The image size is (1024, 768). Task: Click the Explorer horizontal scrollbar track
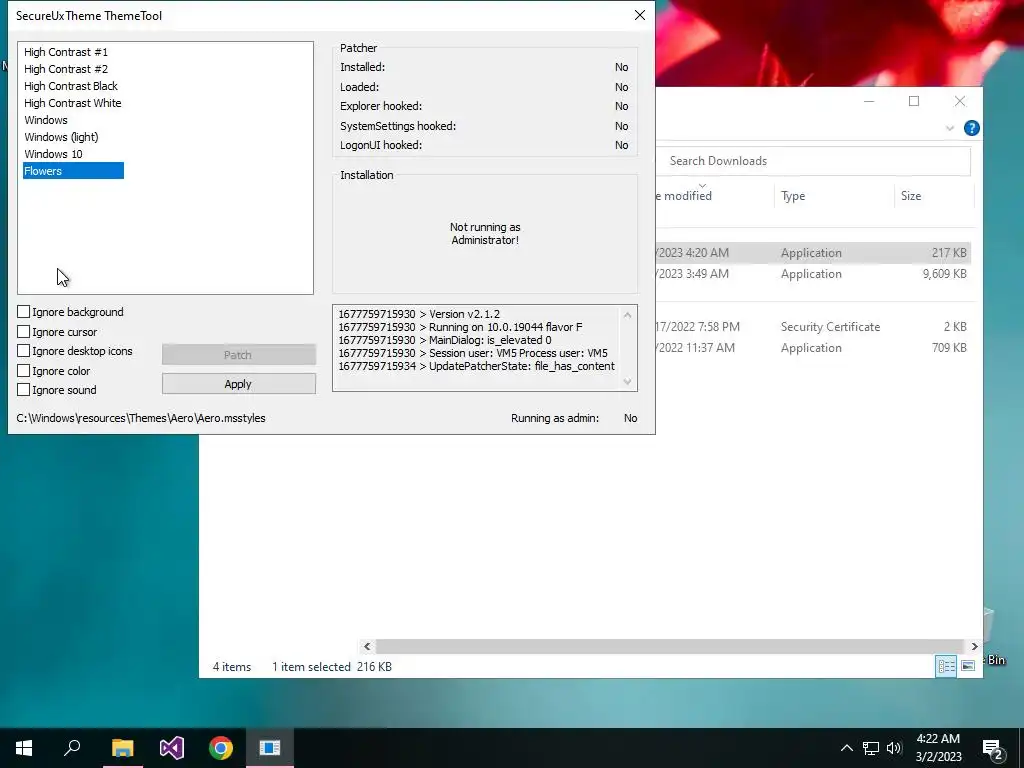(670, 646)
